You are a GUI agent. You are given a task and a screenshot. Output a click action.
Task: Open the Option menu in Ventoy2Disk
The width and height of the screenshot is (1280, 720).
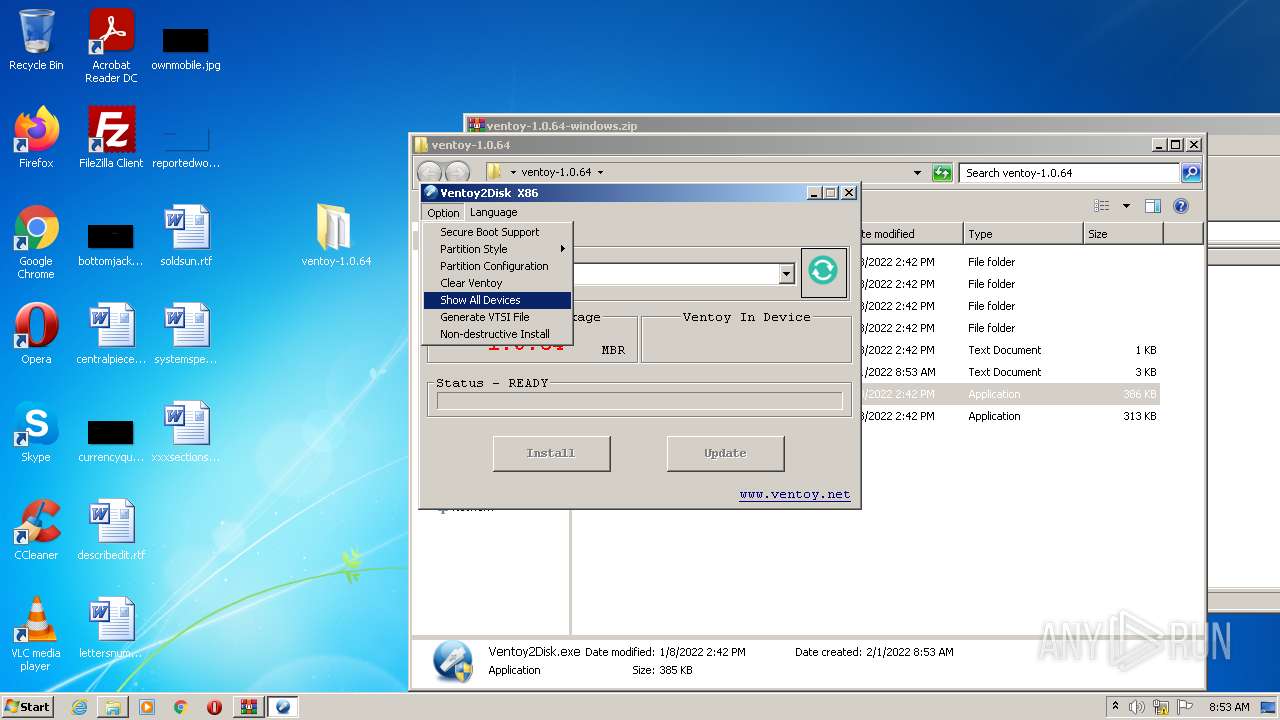(443, 212)
